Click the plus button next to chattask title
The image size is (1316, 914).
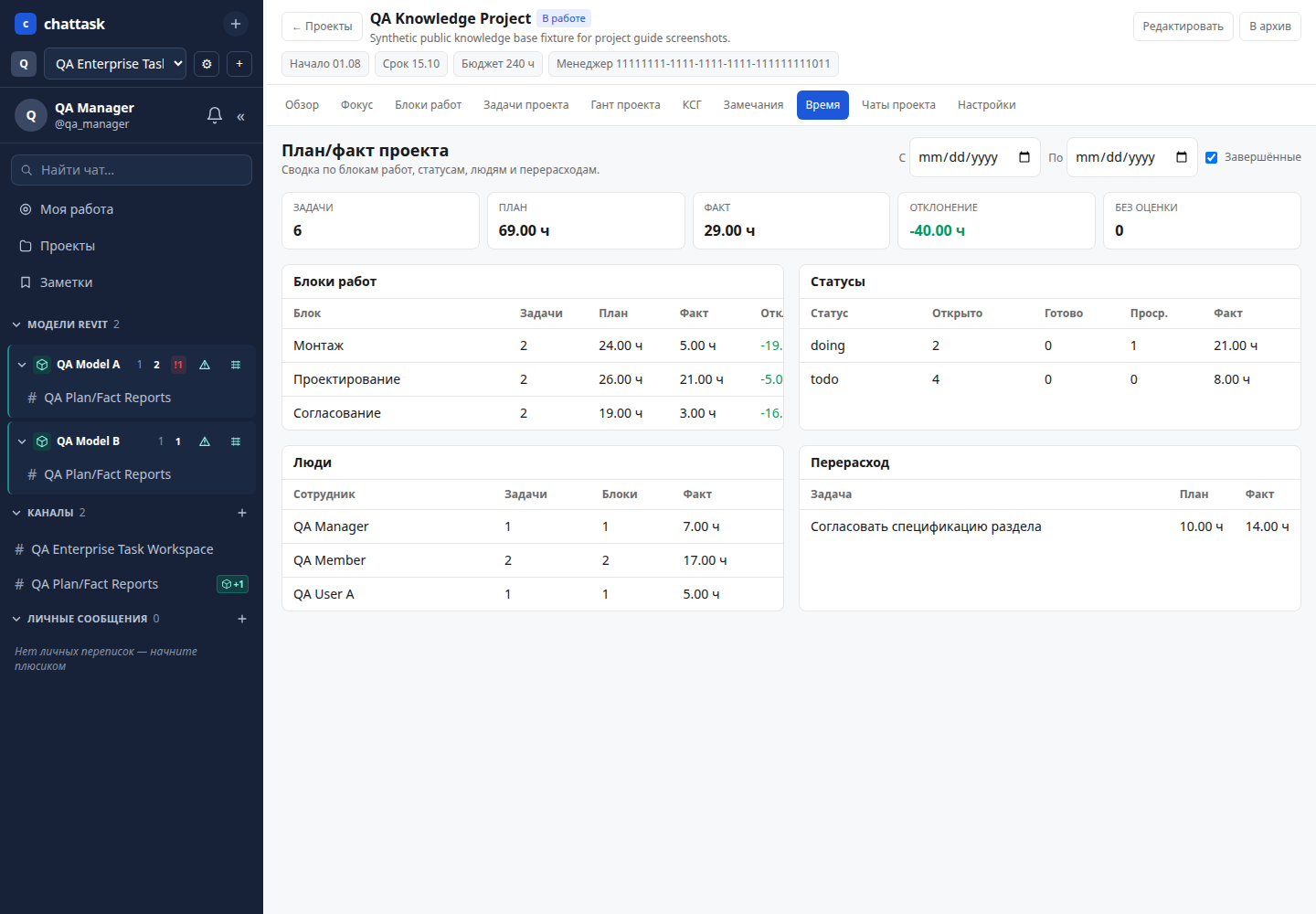click(236, 24)
